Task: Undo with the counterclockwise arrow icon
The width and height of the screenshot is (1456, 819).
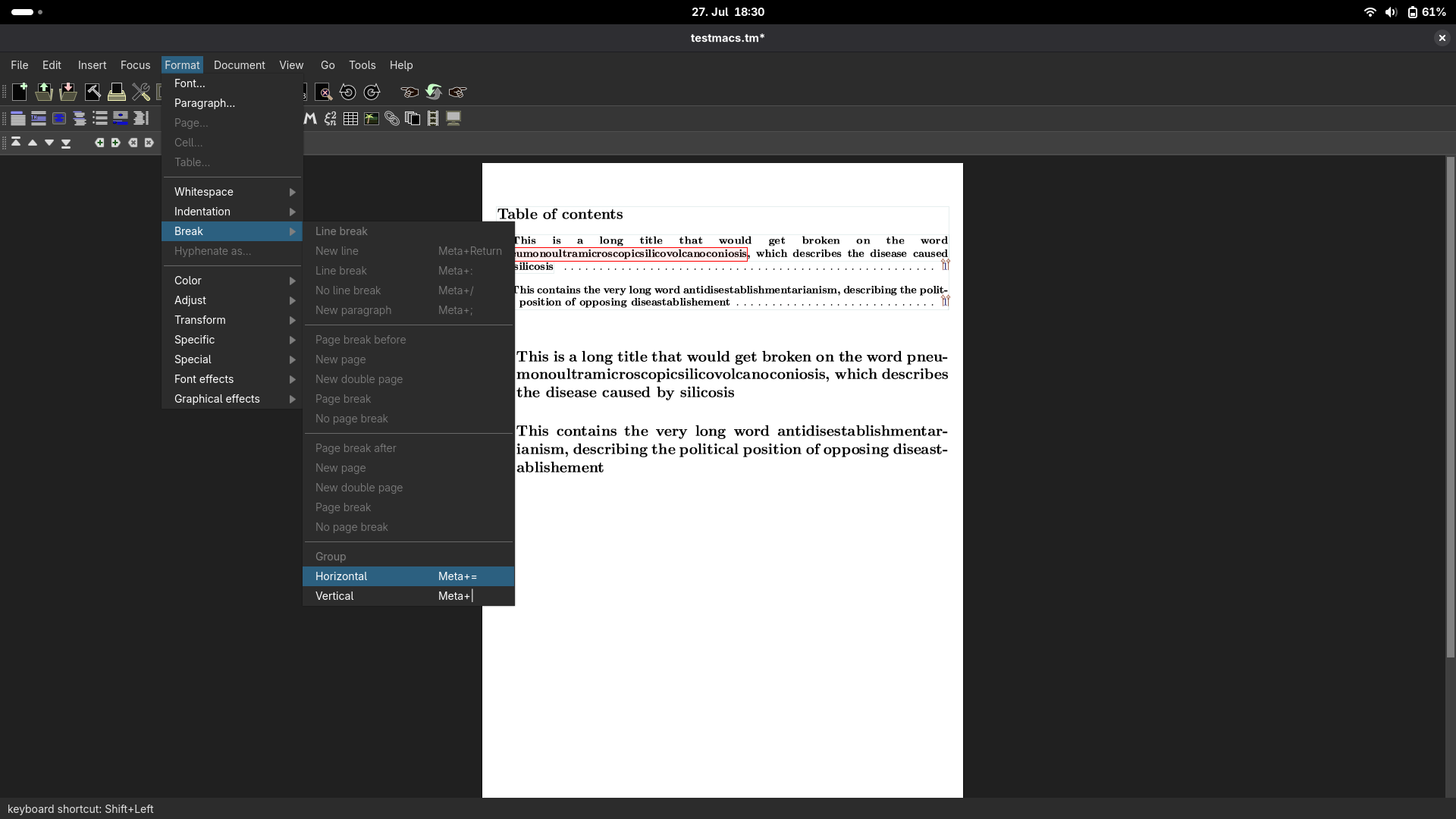Action: point(348,92)
